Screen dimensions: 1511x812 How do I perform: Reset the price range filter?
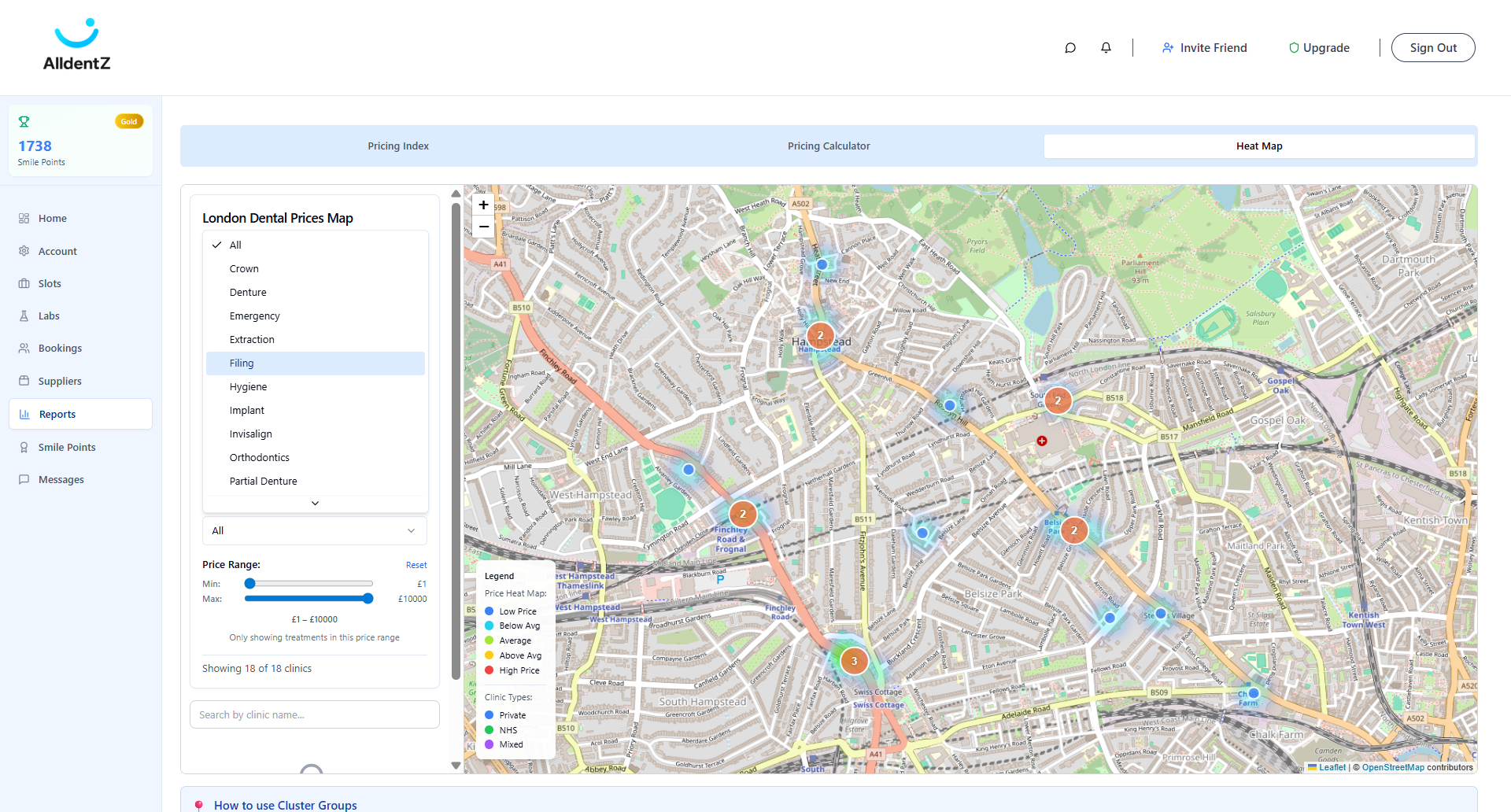click(416, 565)
